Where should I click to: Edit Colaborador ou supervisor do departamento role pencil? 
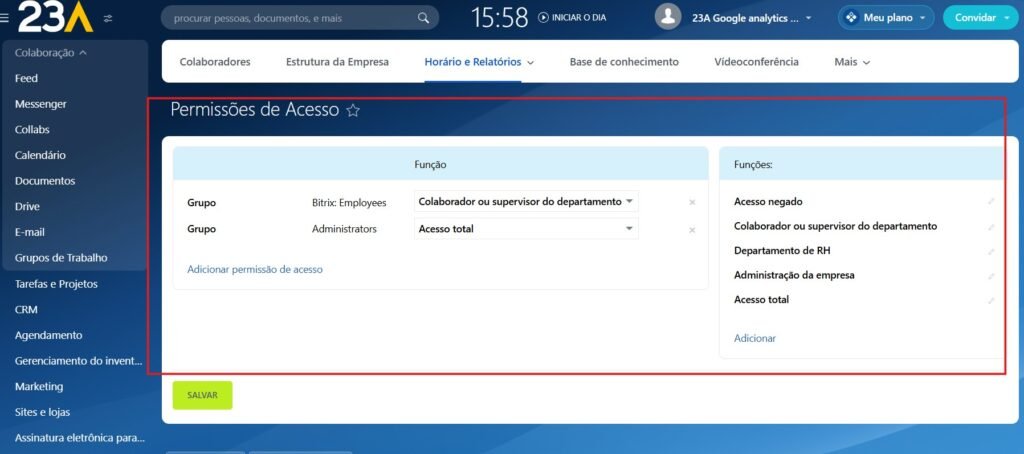click(x=991, y=227)
